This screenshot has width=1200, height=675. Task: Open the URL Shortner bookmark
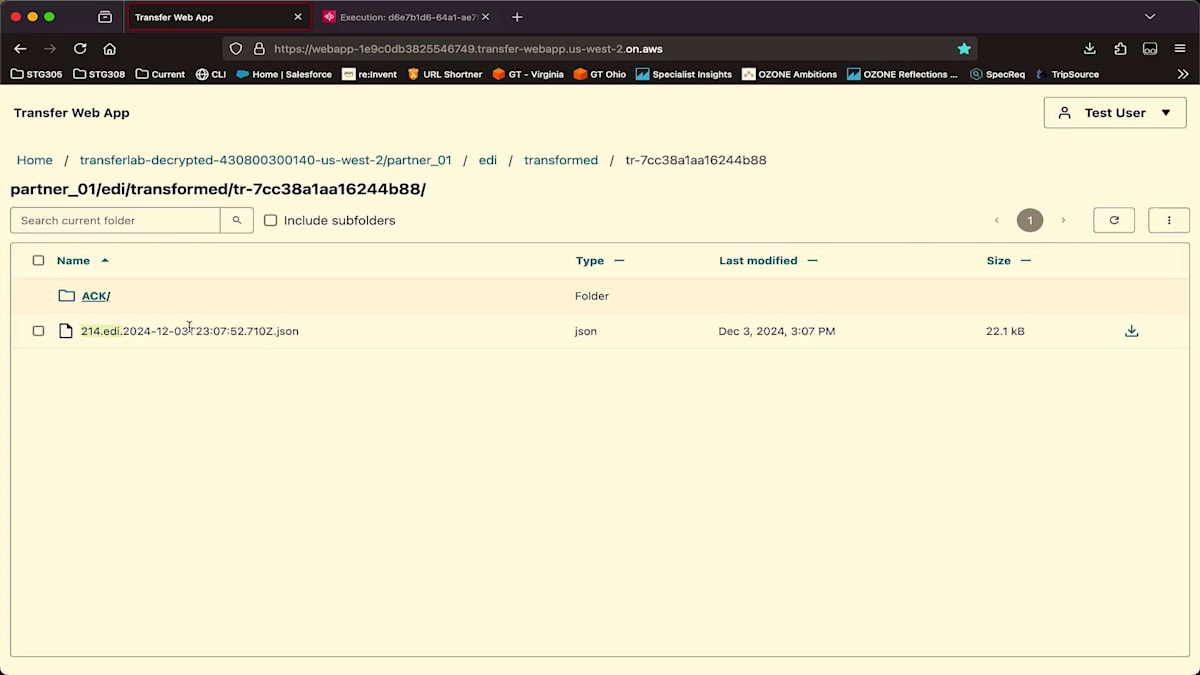(x=445, y=74)
